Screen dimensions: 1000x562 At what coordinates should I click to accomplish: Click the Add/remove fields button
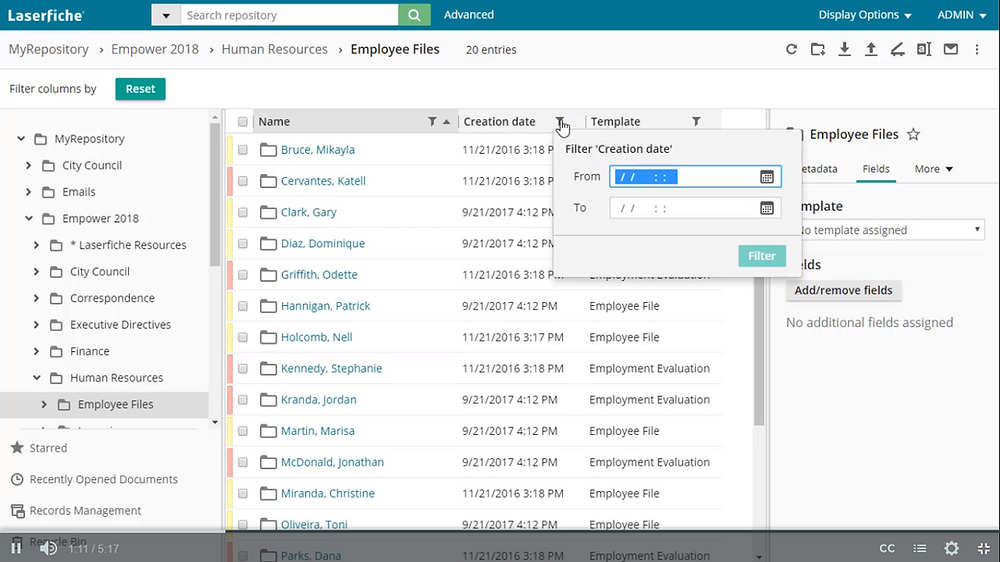pyautogui.click(x=843, y=290)
